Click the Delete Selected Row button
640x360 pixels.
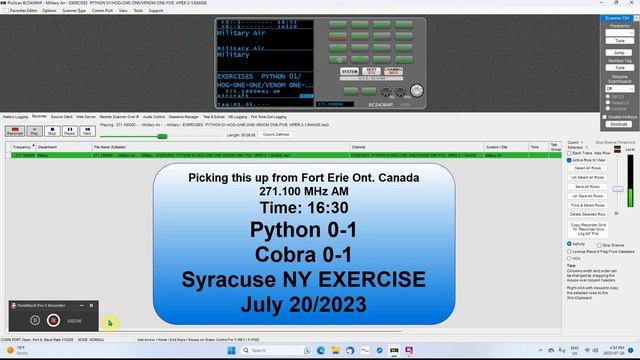pos(587,214)
